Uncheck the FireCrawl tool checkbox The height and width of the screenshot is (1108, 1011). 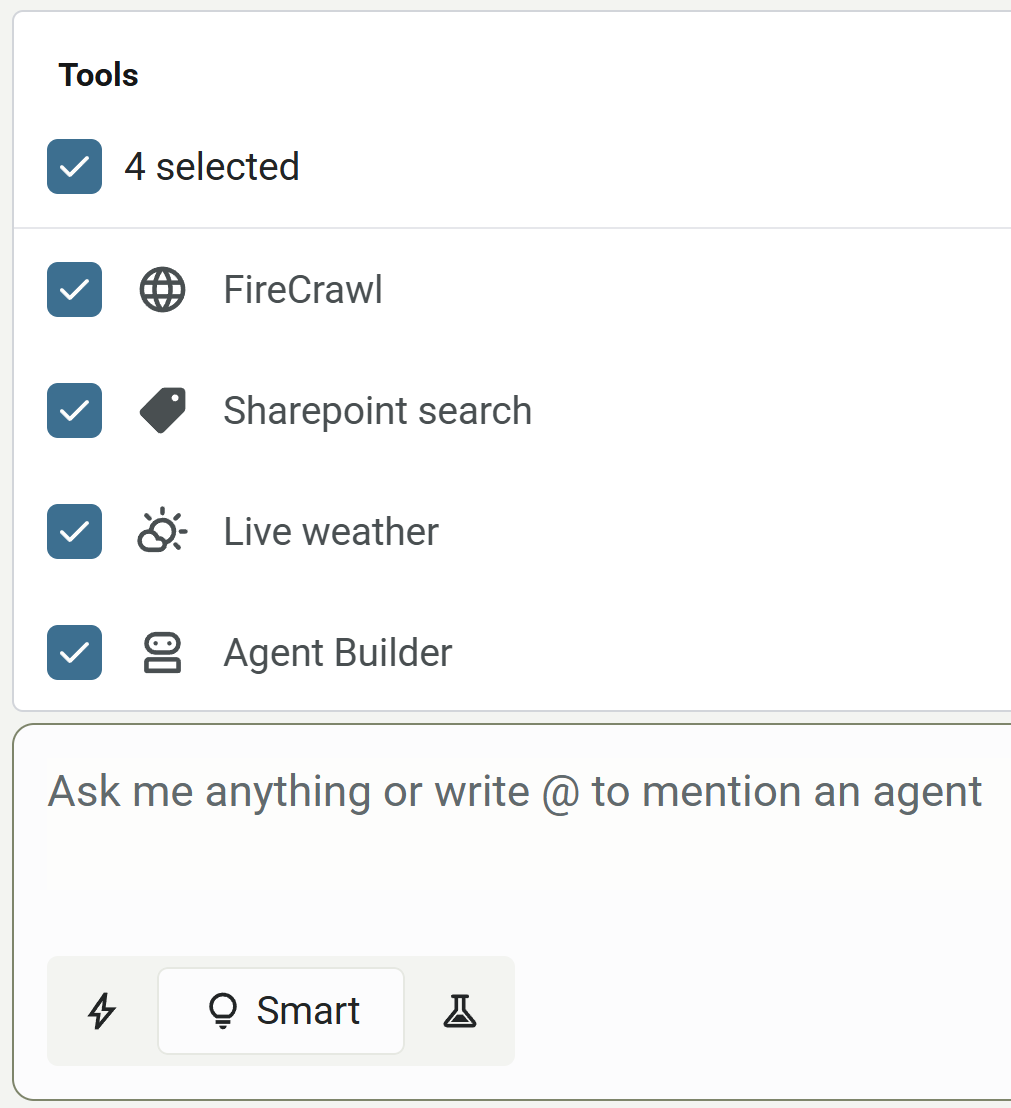click(75, 290)
